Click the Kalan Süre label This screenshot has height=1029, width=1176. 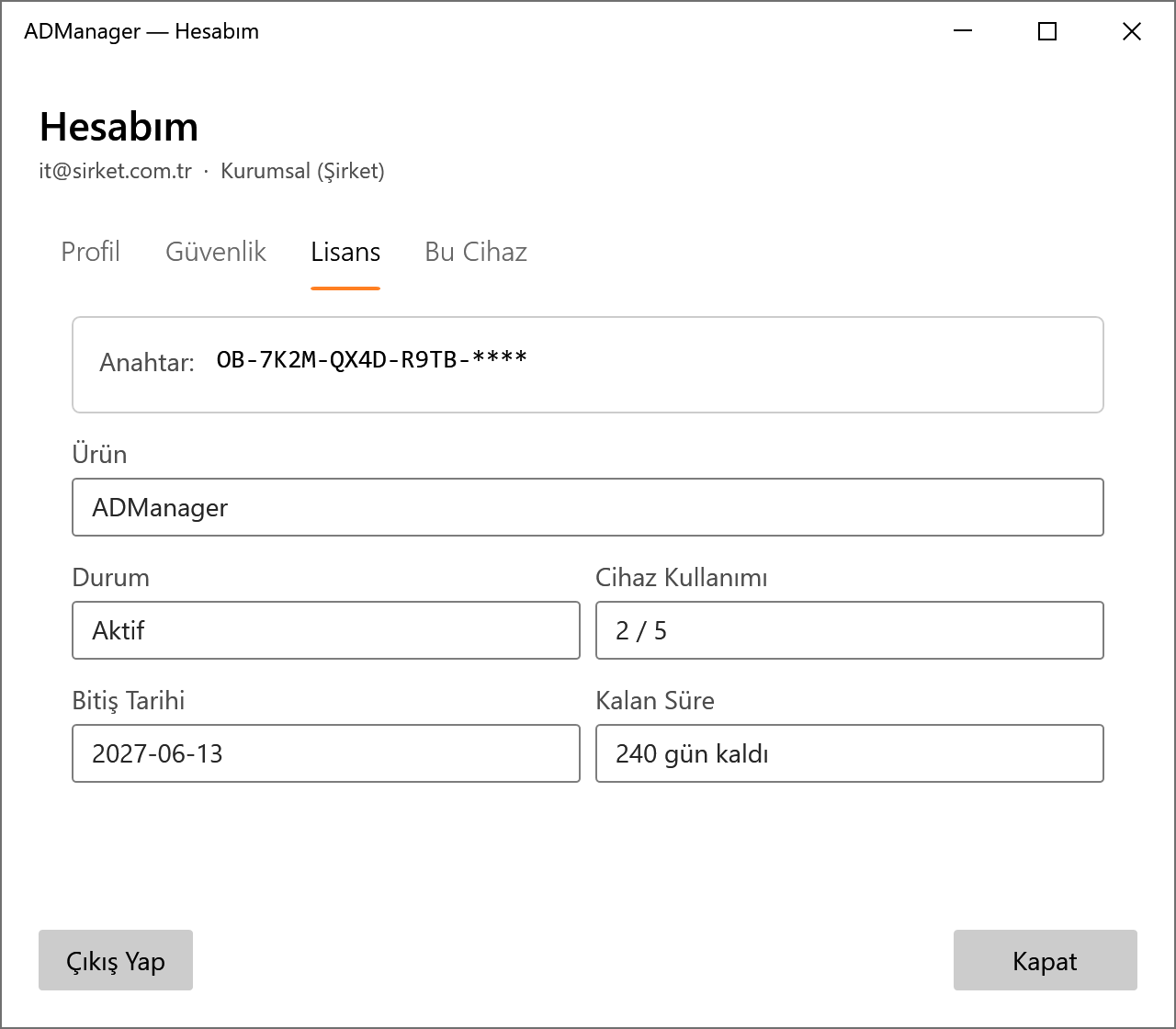655,700
